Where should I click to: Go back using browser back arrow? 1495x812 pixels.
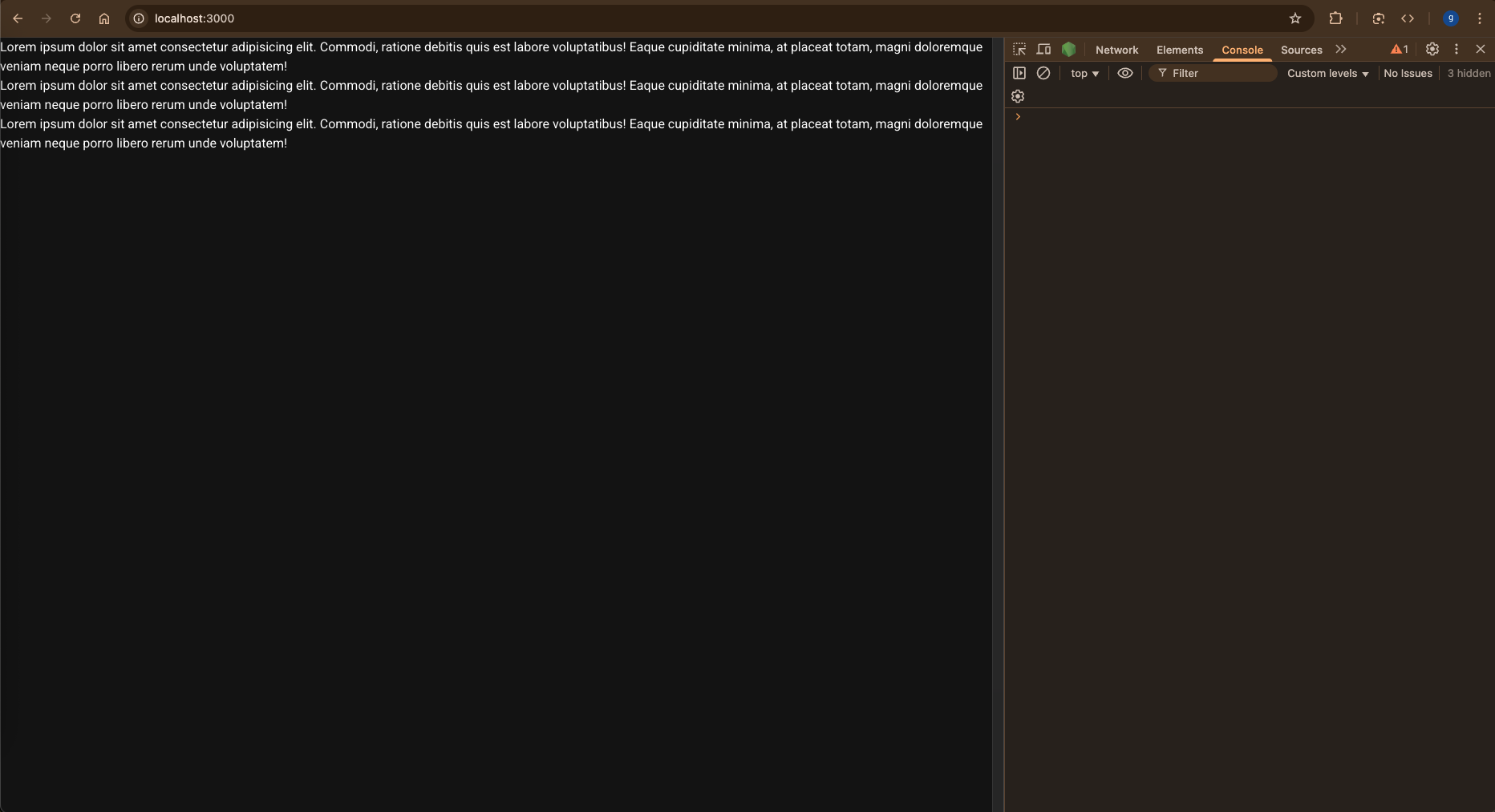click(18, 18)
